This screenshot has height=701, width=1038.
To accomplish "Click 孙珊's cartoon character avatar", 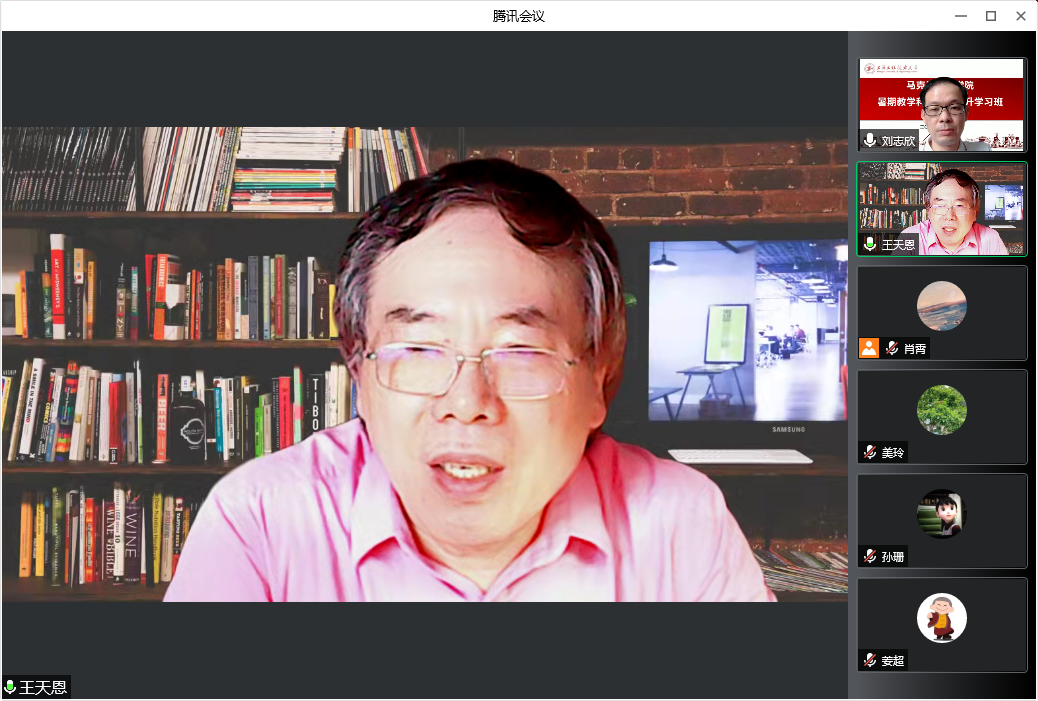I will point(941,514).
